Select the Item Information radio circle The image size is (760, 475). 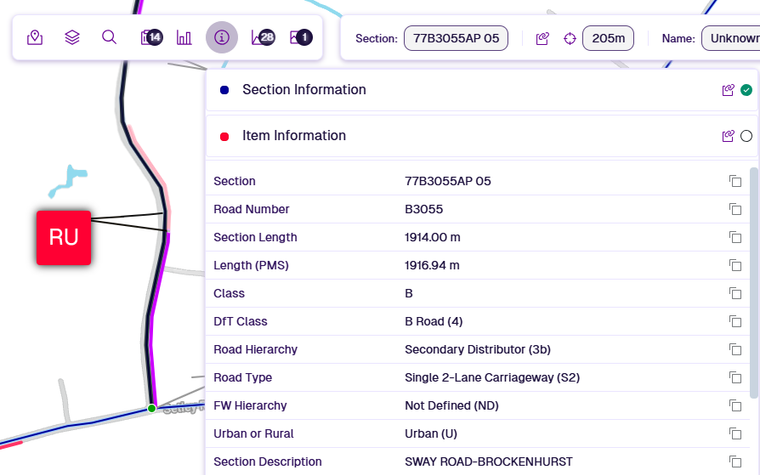click(746, 136)
